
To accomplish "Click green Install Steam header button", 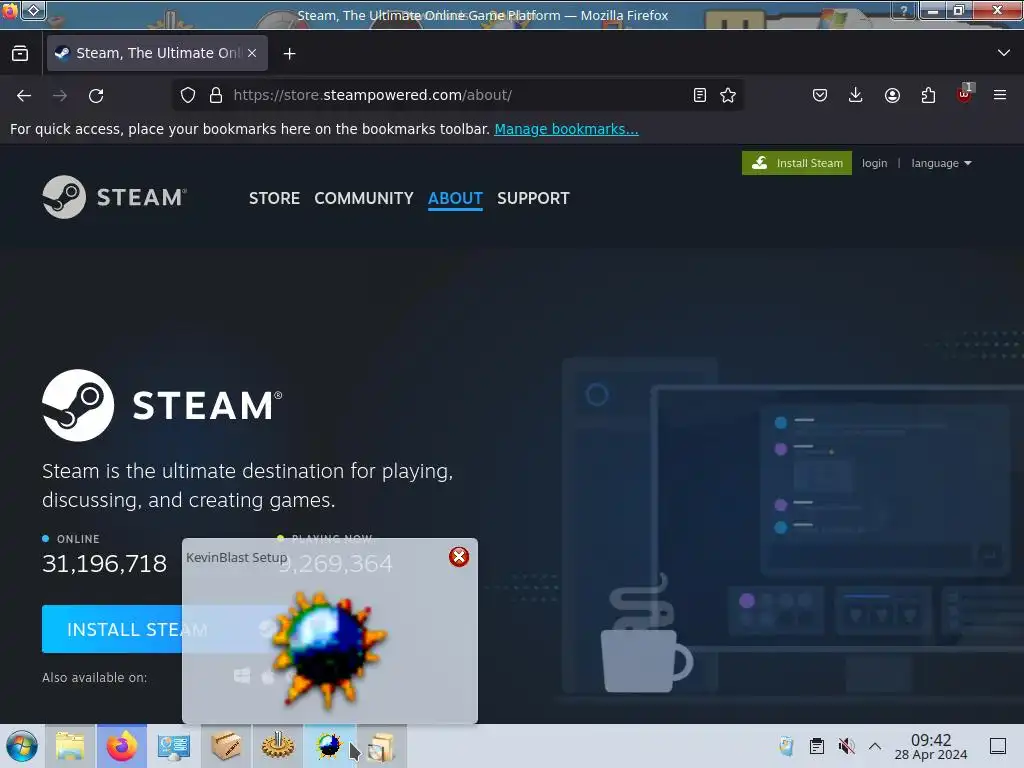I will point(797,163).
